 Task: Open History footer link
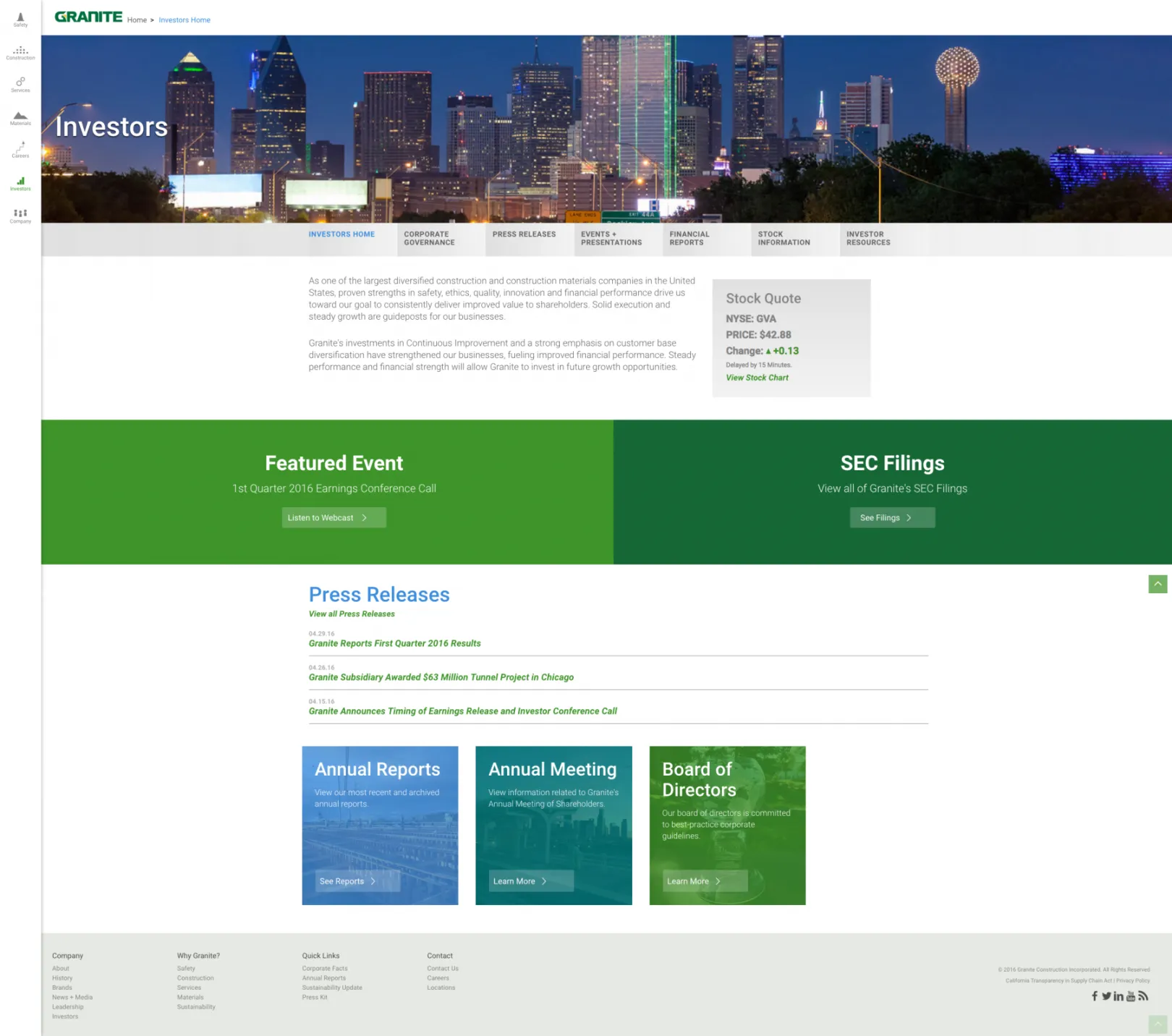(62, 978)
